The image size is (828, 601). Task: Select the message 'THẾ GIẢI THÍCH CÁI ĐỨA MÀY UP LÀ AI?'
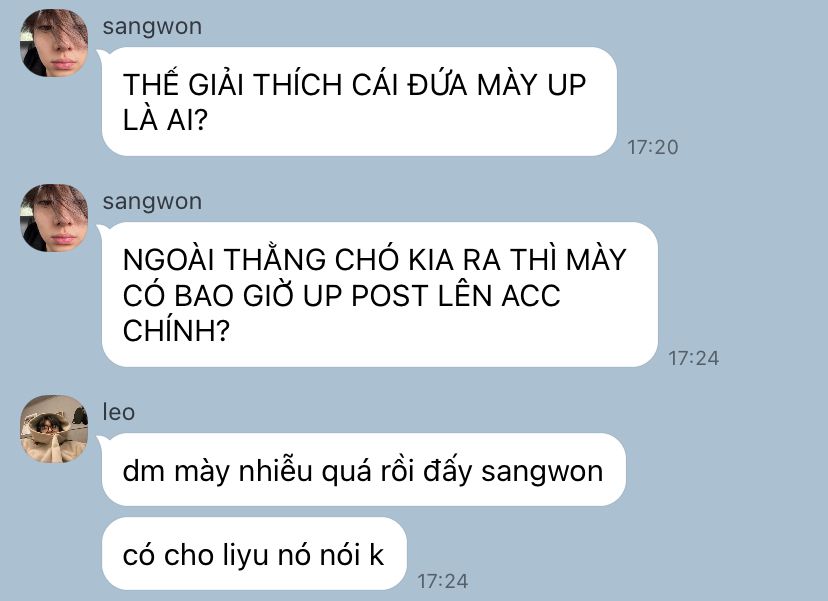359,101
